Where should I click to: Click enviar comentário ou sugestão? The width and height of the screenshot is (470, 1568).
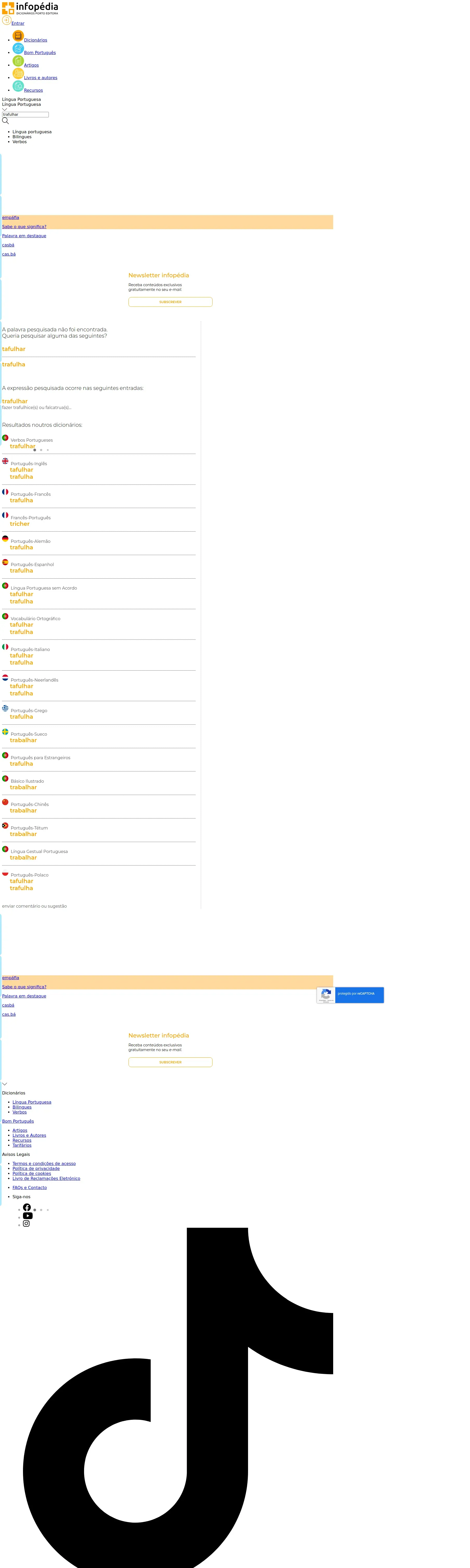pyautogui.click(x=34, y=906)
